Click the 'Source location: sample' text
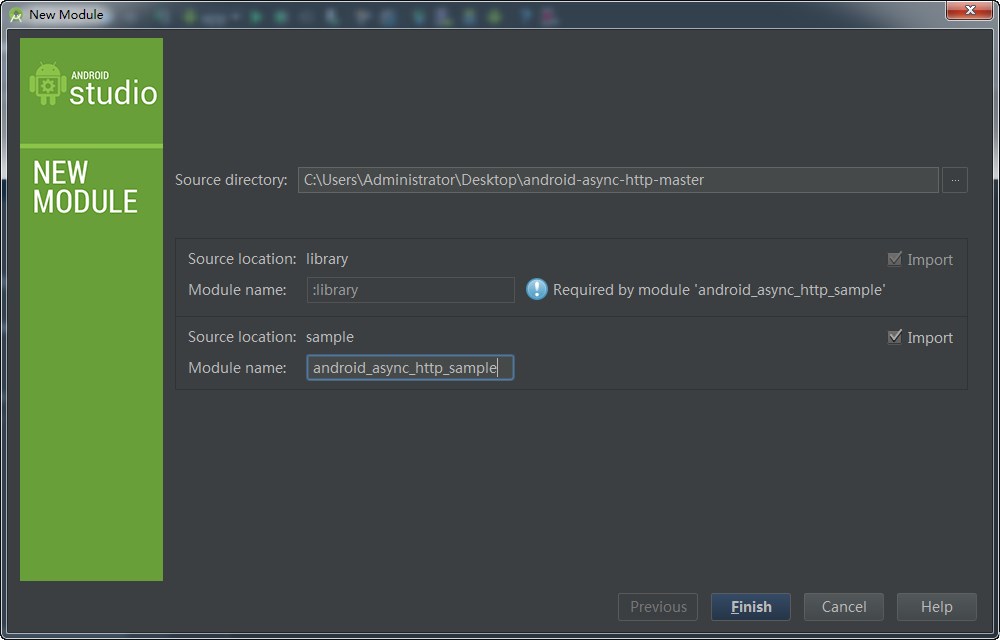This screenshot has width=1000, height=640. (x=271, y=337)
